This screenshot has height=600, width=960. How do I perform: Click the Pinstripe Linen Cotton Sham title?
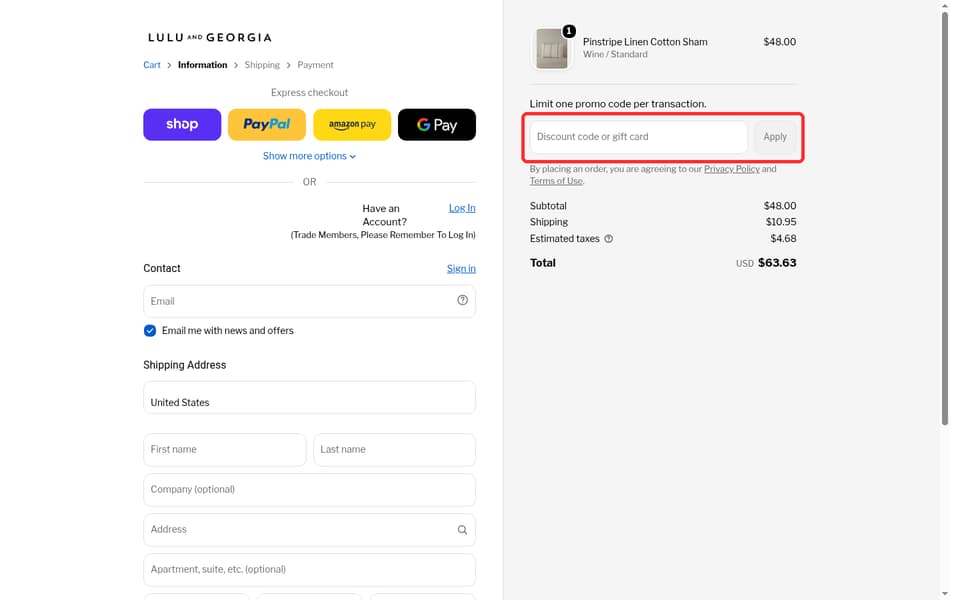coord(645,42)
